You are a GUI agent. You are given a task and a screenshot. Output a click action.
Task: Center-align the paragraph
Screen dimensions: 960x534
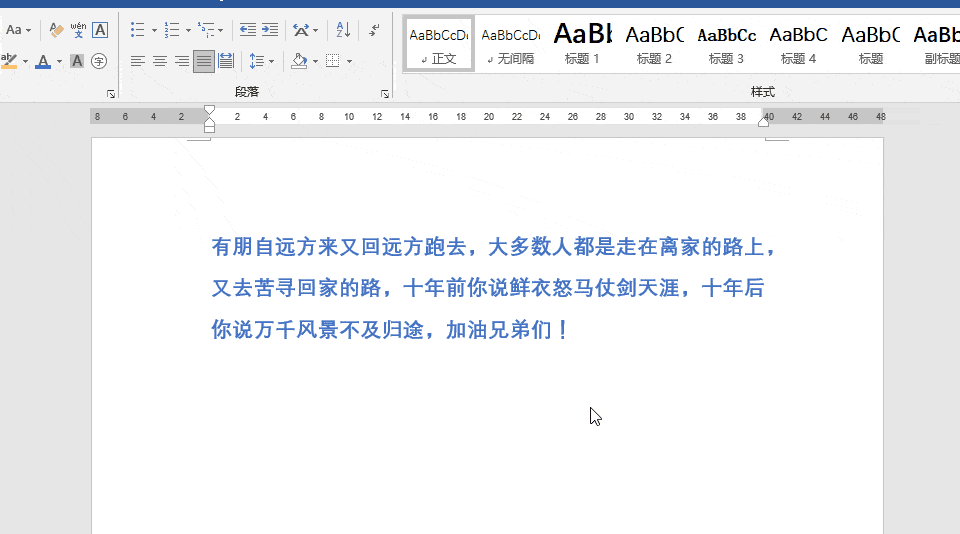[x=160, y=61]
